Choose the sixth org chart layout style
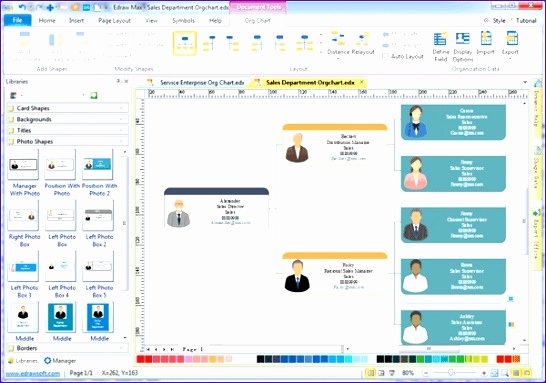 (x=305, y=43)
